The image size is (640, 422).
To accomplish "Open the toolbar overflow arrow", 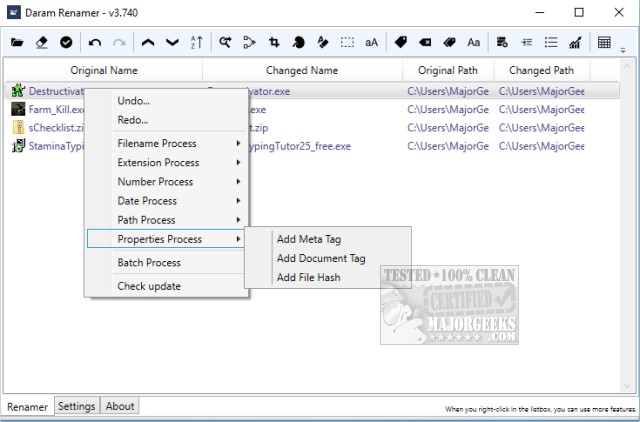I will (x=623, y=51).
